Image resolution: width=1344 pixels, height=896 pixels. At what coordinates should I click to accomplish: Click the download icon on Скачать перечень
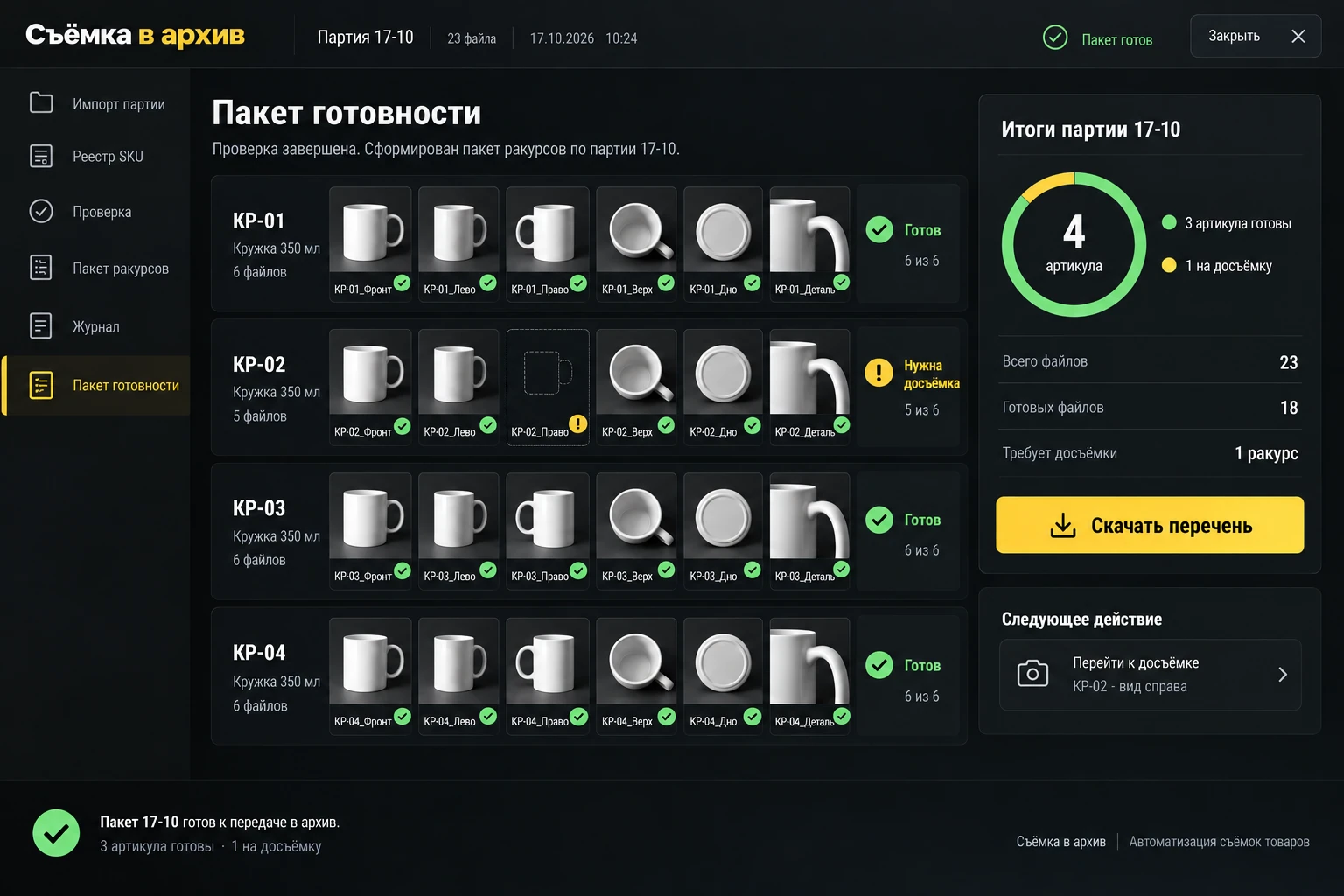pos(1063,525)
